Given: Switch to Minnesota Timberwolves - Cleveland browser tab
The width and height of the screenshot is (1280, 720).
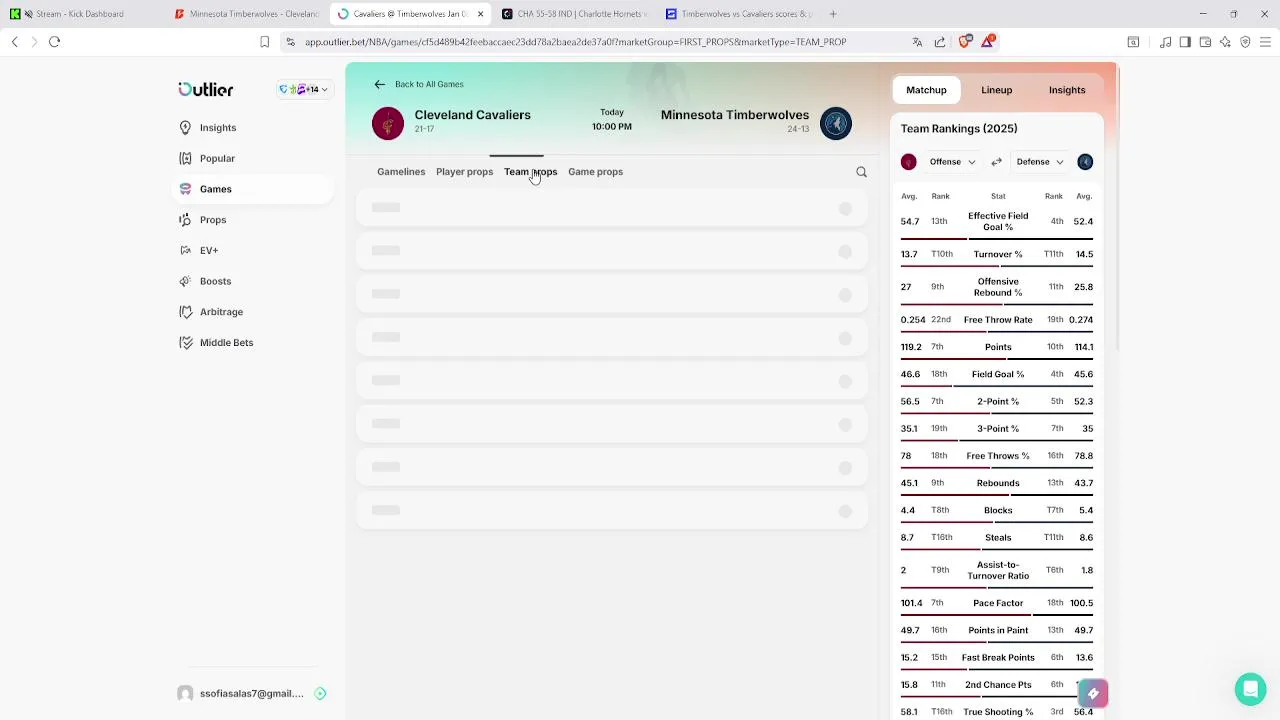Looking at the screenshot, I should tap(246, 14).
